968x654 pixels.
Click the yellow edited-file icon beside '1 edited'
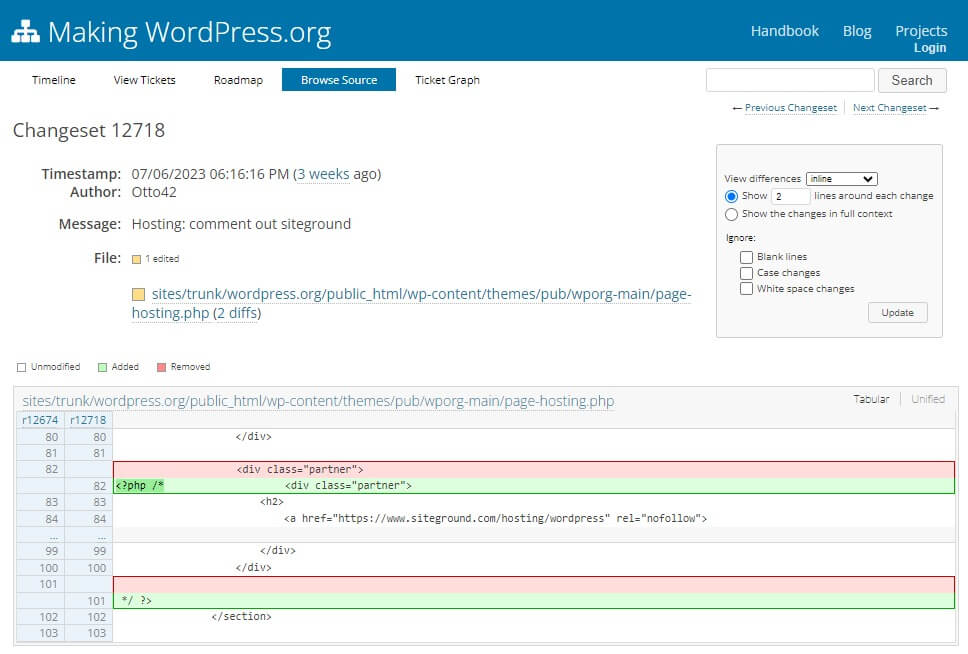(x=136, y=259)
